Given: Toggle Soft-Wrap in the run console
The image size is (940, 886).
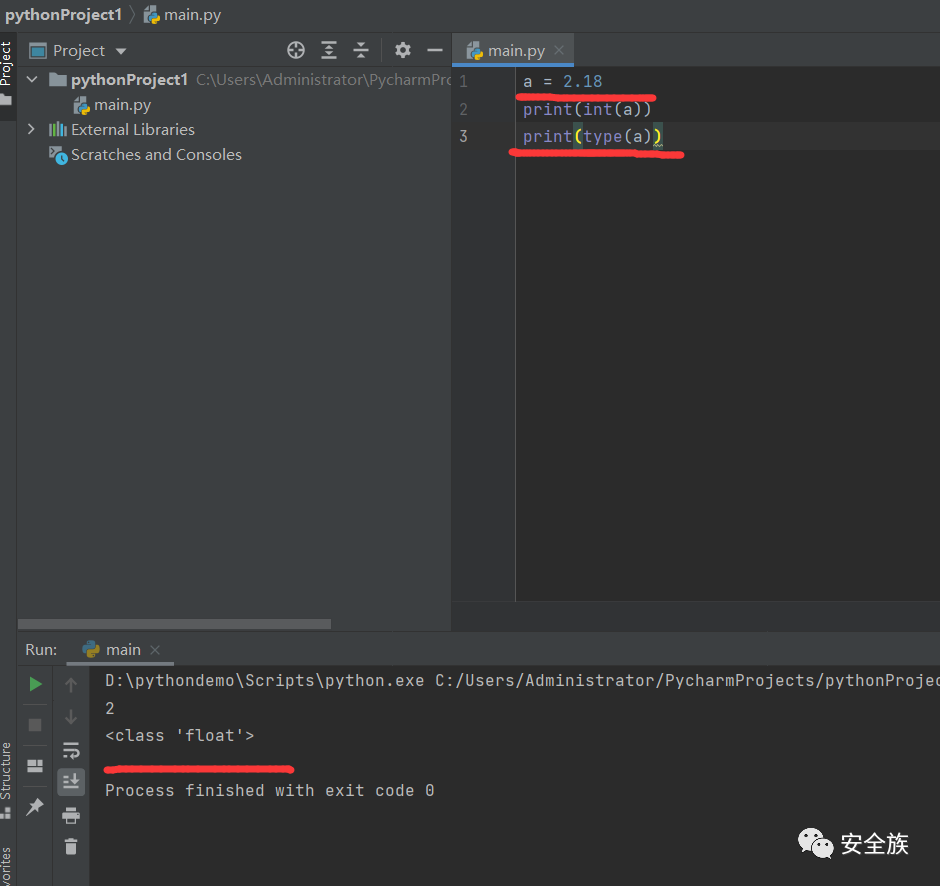Looking at the screenshot, I should pos(71,750).
